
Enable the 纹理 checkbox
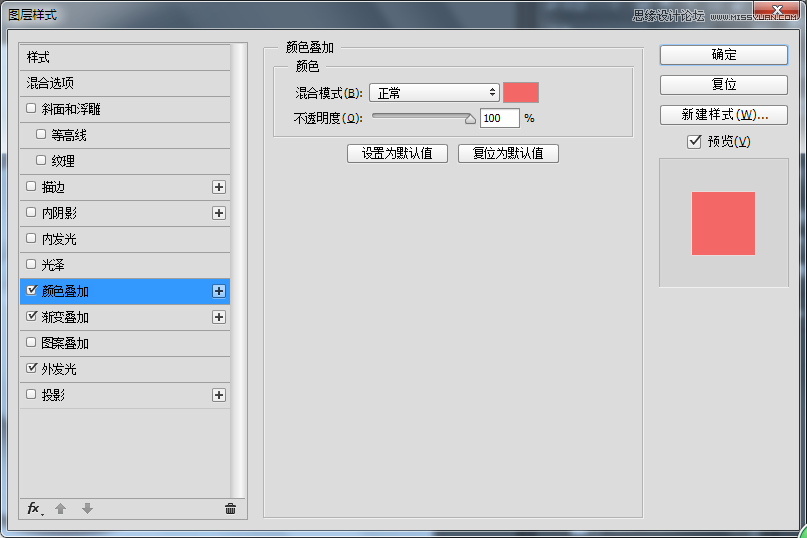41,160
